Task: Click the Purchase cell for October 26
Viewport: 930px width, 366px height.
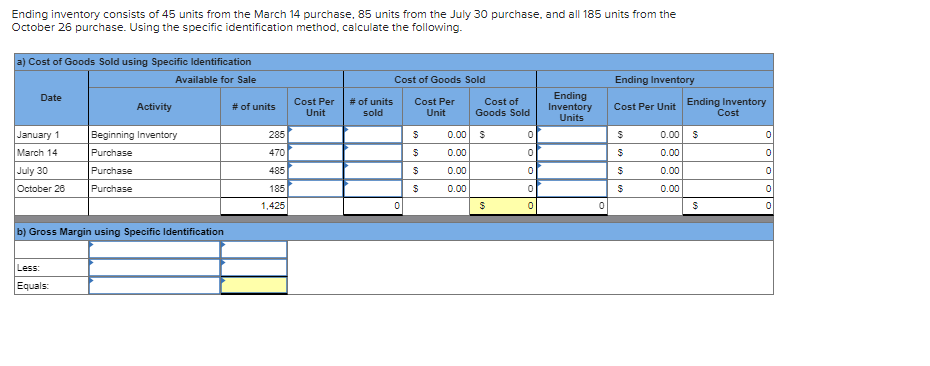Action: pos(154,189)
